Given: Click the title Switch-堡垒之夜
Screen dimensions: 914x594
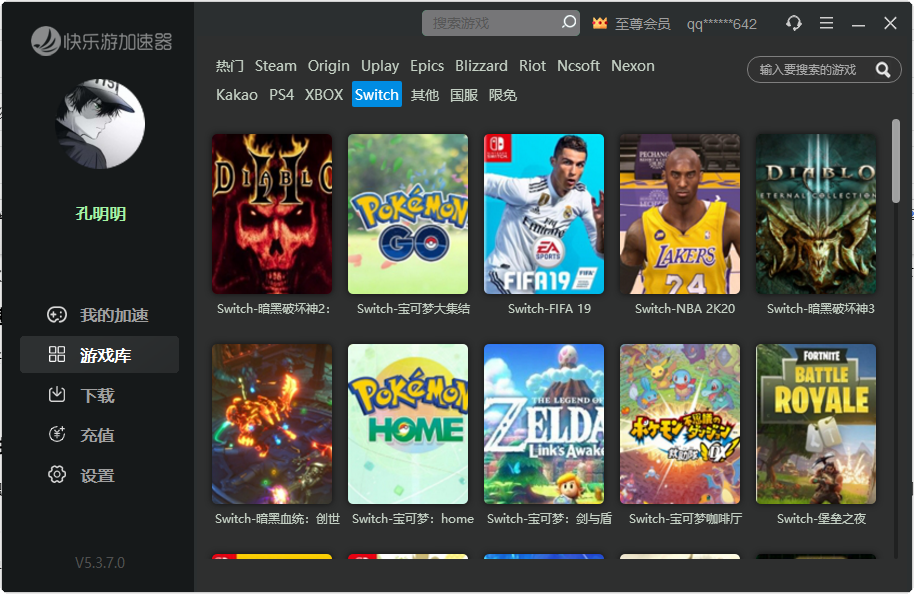Looking at the screenshot, I should [x=821, y=519].
